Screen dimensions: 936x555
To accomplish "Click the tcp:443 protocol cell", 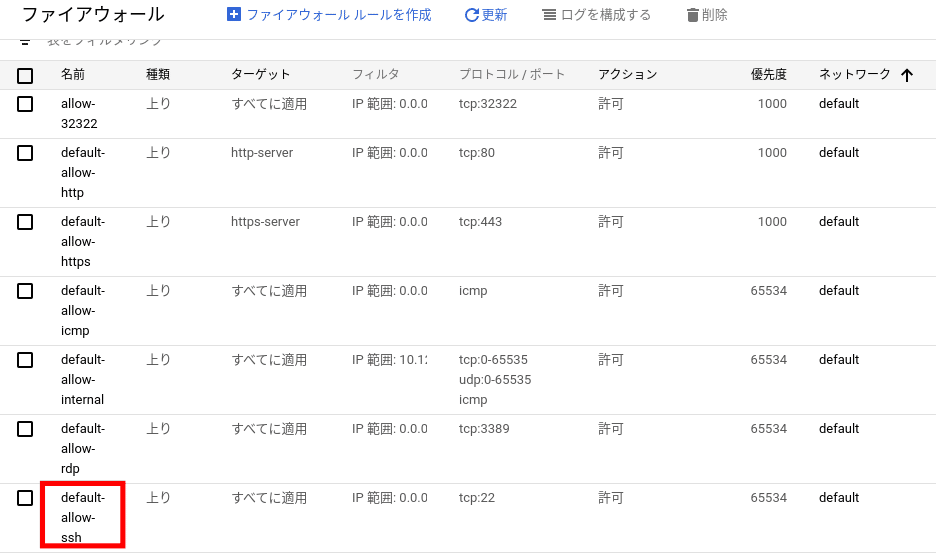I will click(481, 222).
